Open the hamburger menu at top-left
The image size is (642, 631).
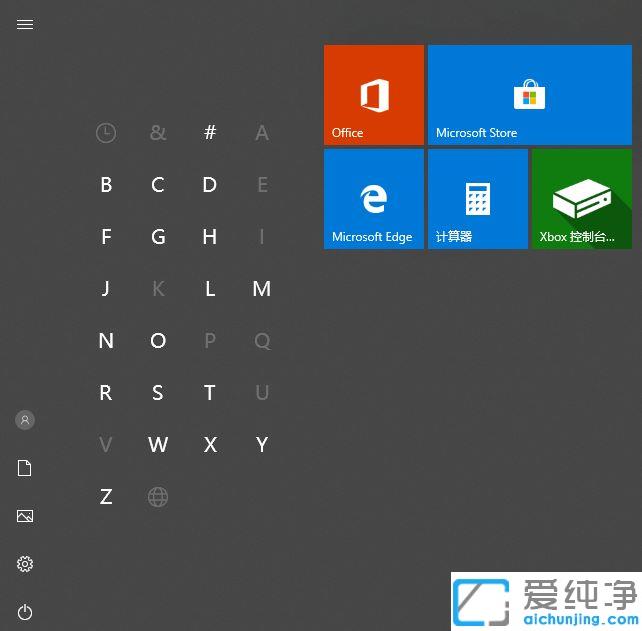[x=25, y=25]
